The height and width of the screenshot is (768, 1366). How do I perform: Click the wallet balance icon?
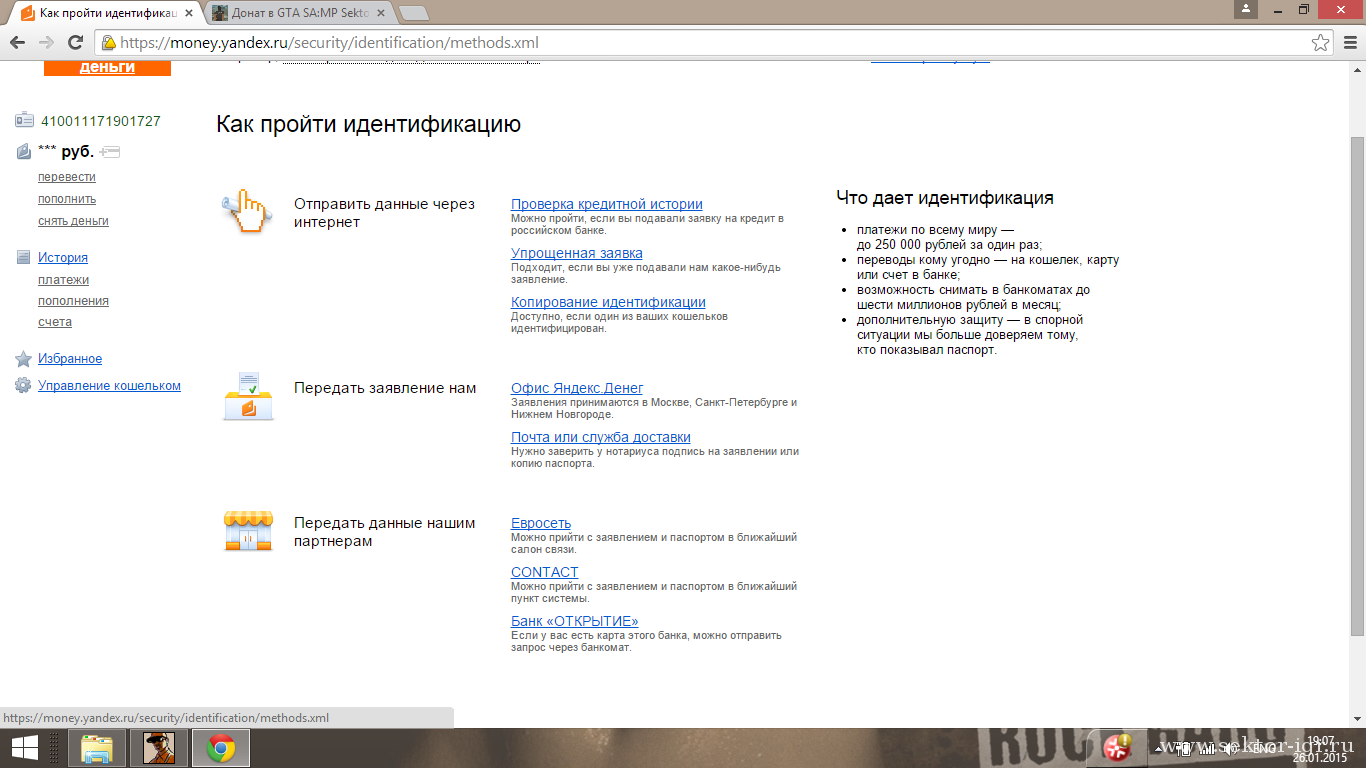[x=24, y=152]
